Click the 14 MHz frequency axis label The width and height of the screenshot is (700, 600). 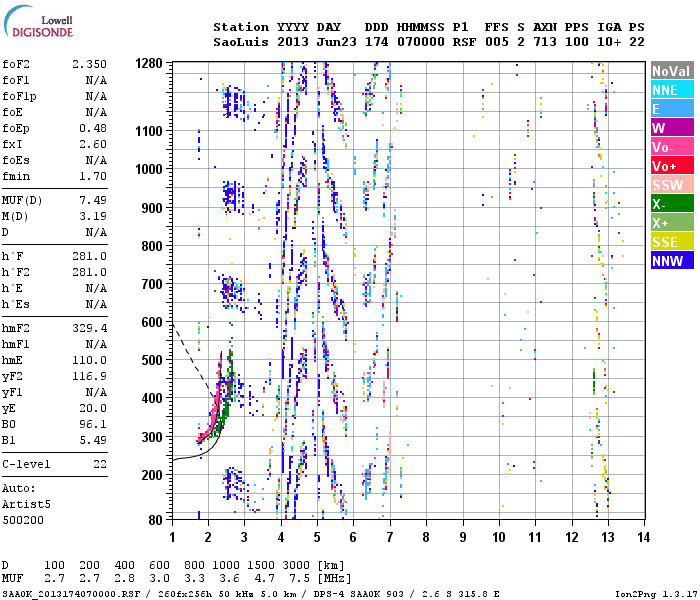(x=643, y=537)
